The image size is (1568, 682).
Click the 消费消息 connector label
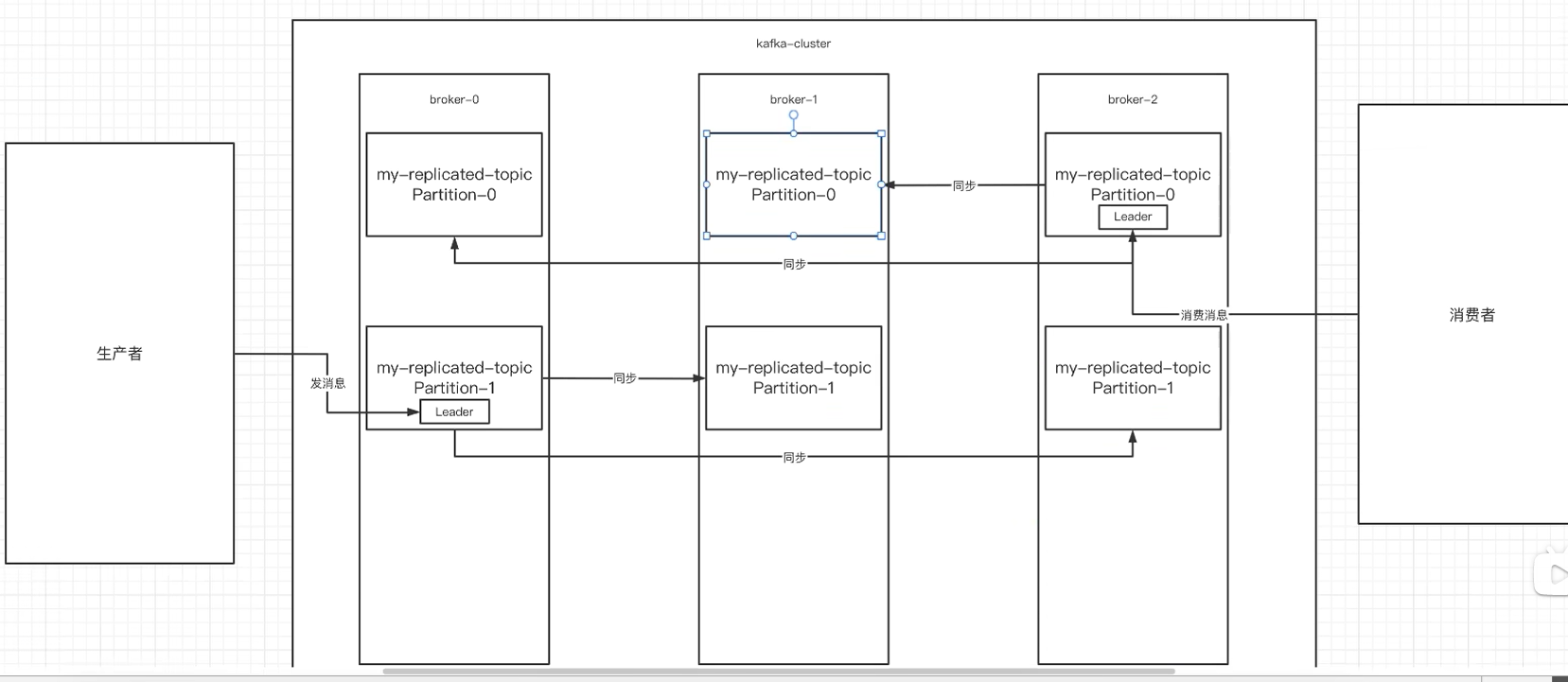1204,315
